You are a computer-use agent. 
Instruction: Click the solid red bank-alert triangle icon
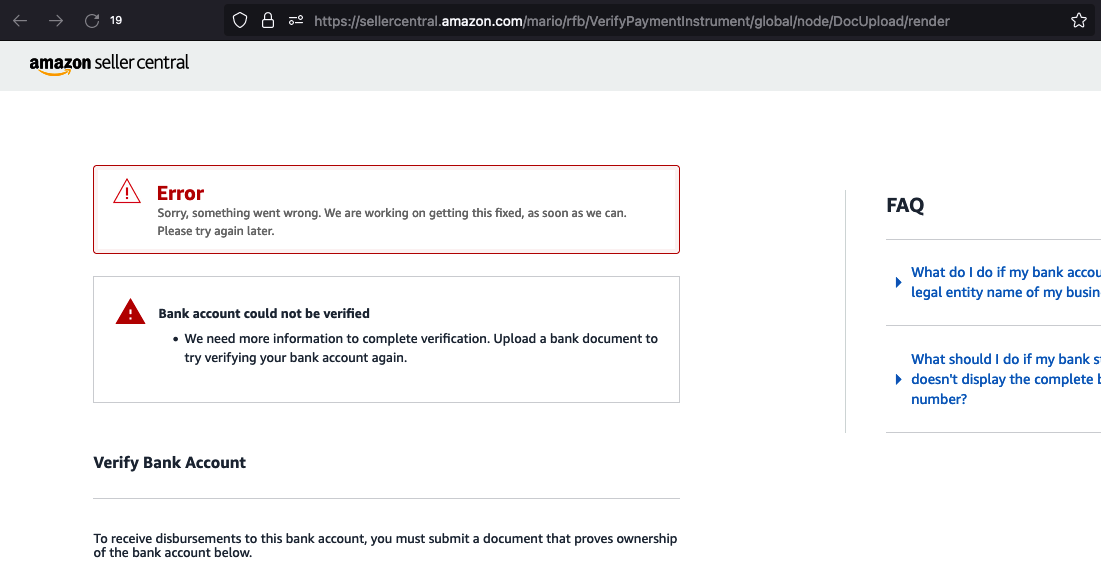[131, 312]
